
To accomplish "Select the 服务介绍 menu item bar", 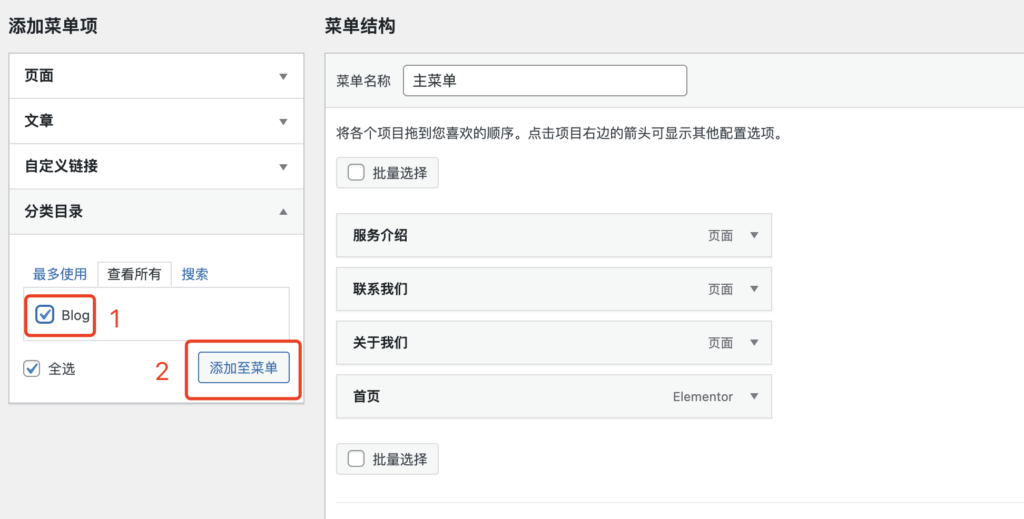I will (554, 236).
